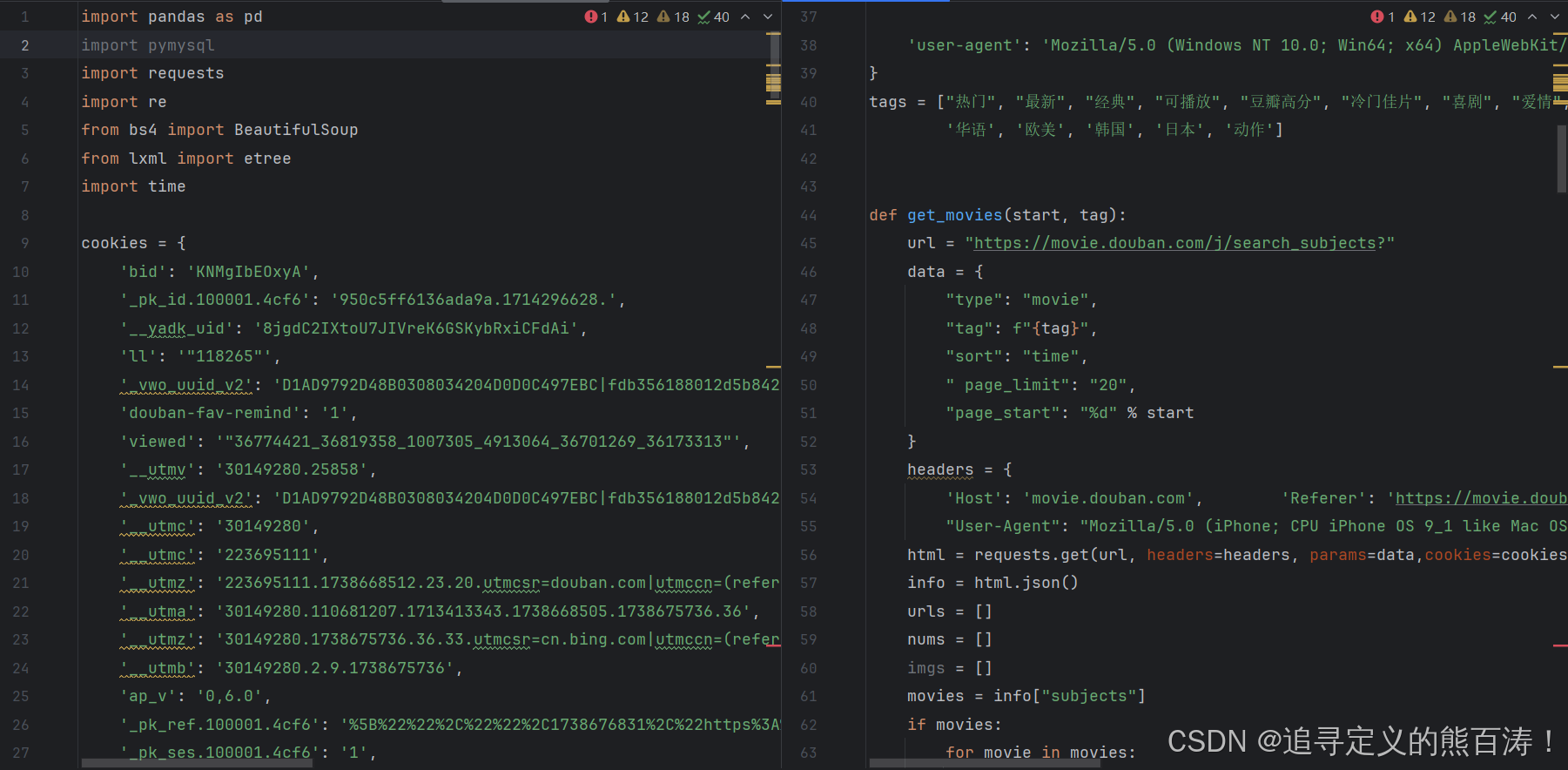Place cursor on 'import pandas as pd'
The height and width of the screenshot is (770, 1568).
click(172, 17)
